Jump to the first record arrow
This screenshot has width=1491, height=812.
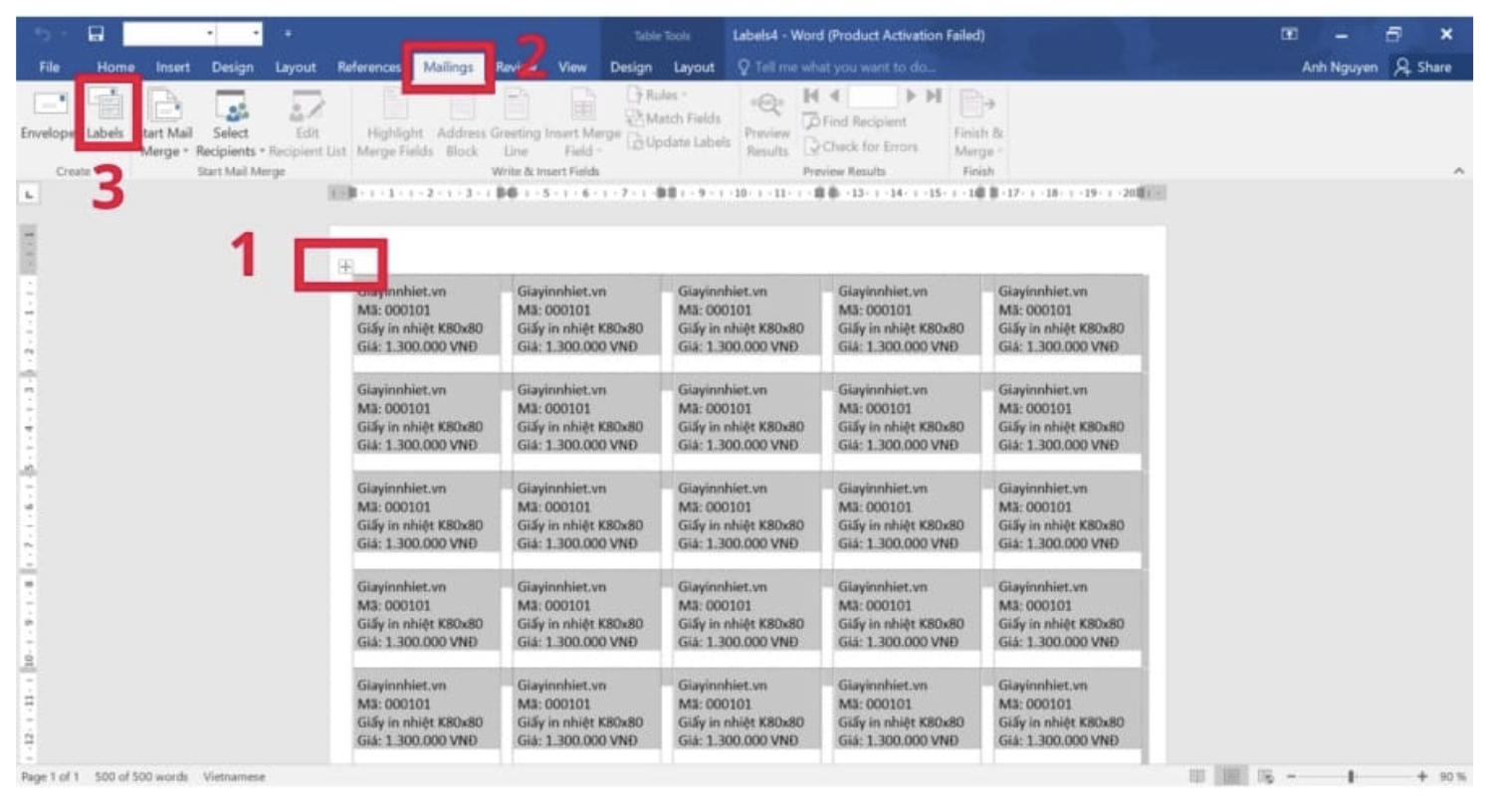coord(811,96)
